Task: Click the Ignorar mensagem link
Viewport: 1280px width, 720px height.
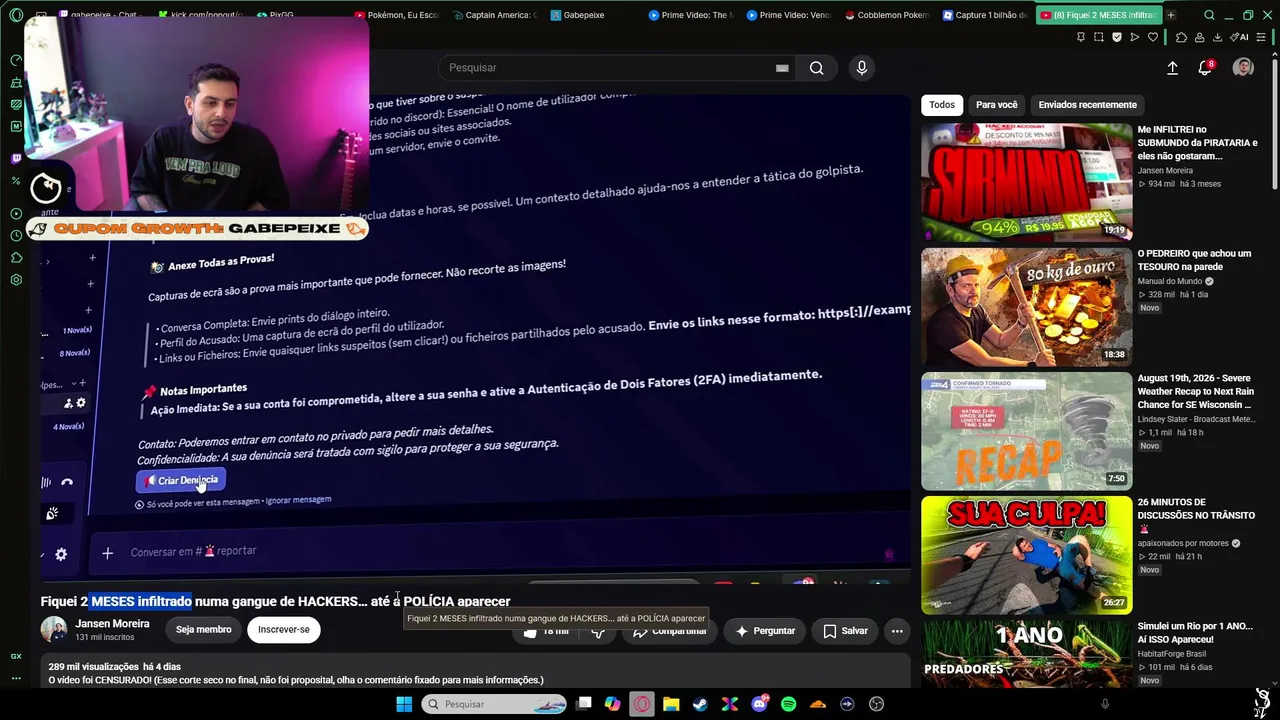Action: (298, 500)
